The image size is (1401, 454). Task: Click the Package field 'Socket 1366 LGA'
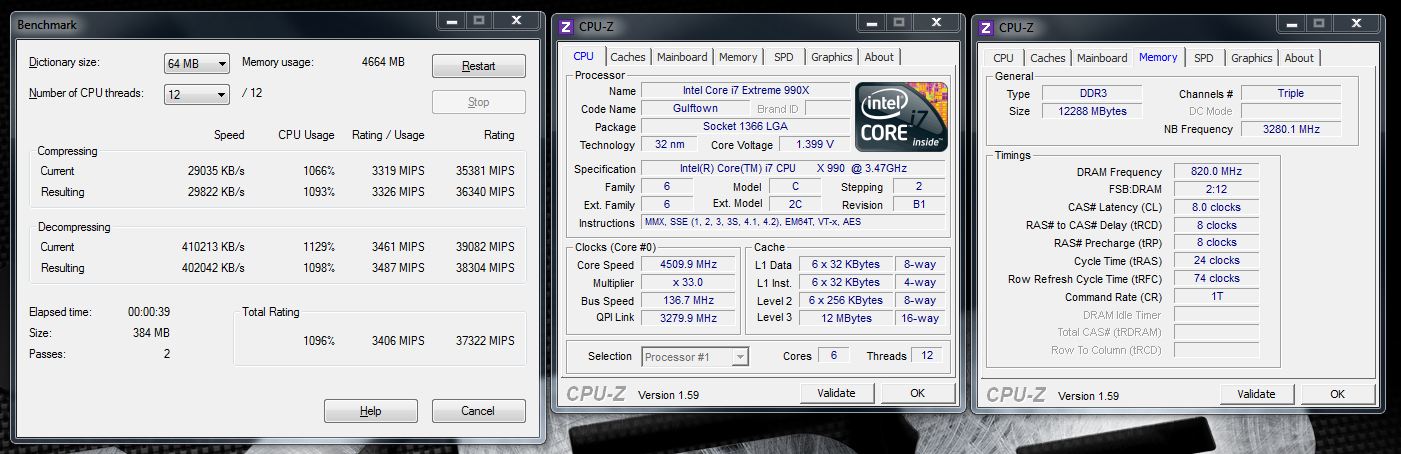point(745,127)
